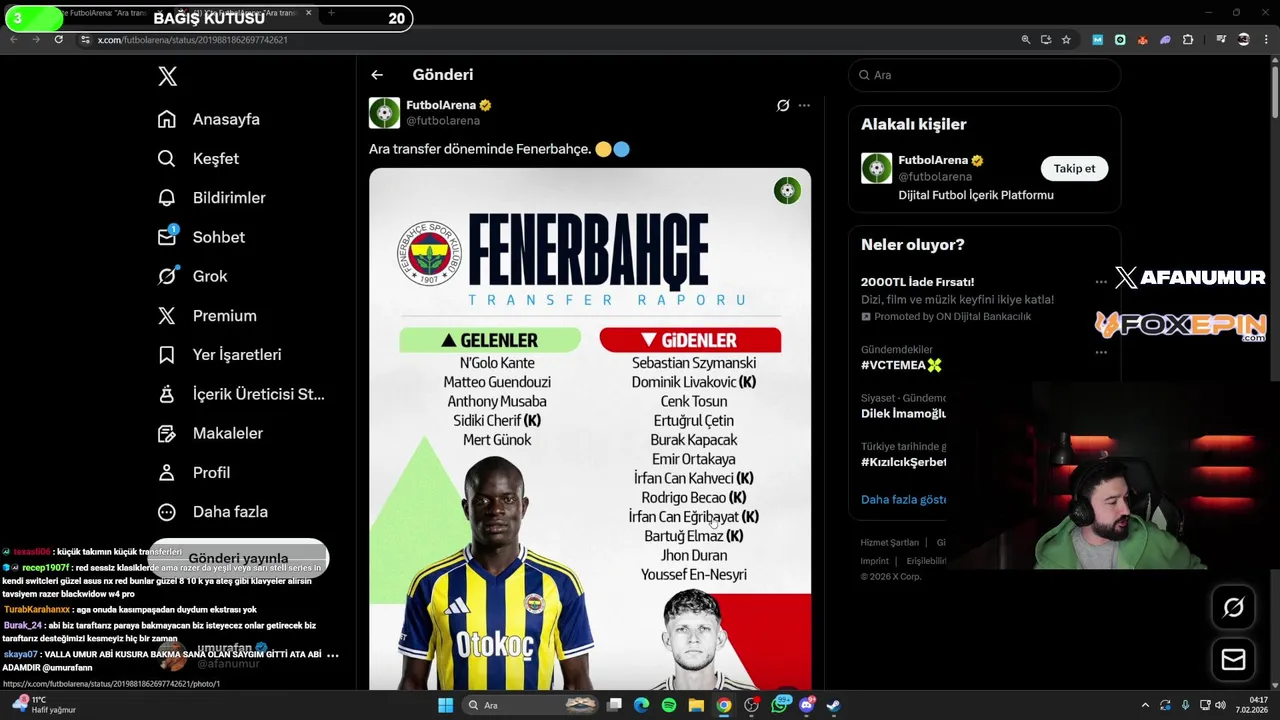This screenshot has height=720, width=1280.
Task: Open Keşfet search page
Action: pyautogui.click(x=198, y=158)
